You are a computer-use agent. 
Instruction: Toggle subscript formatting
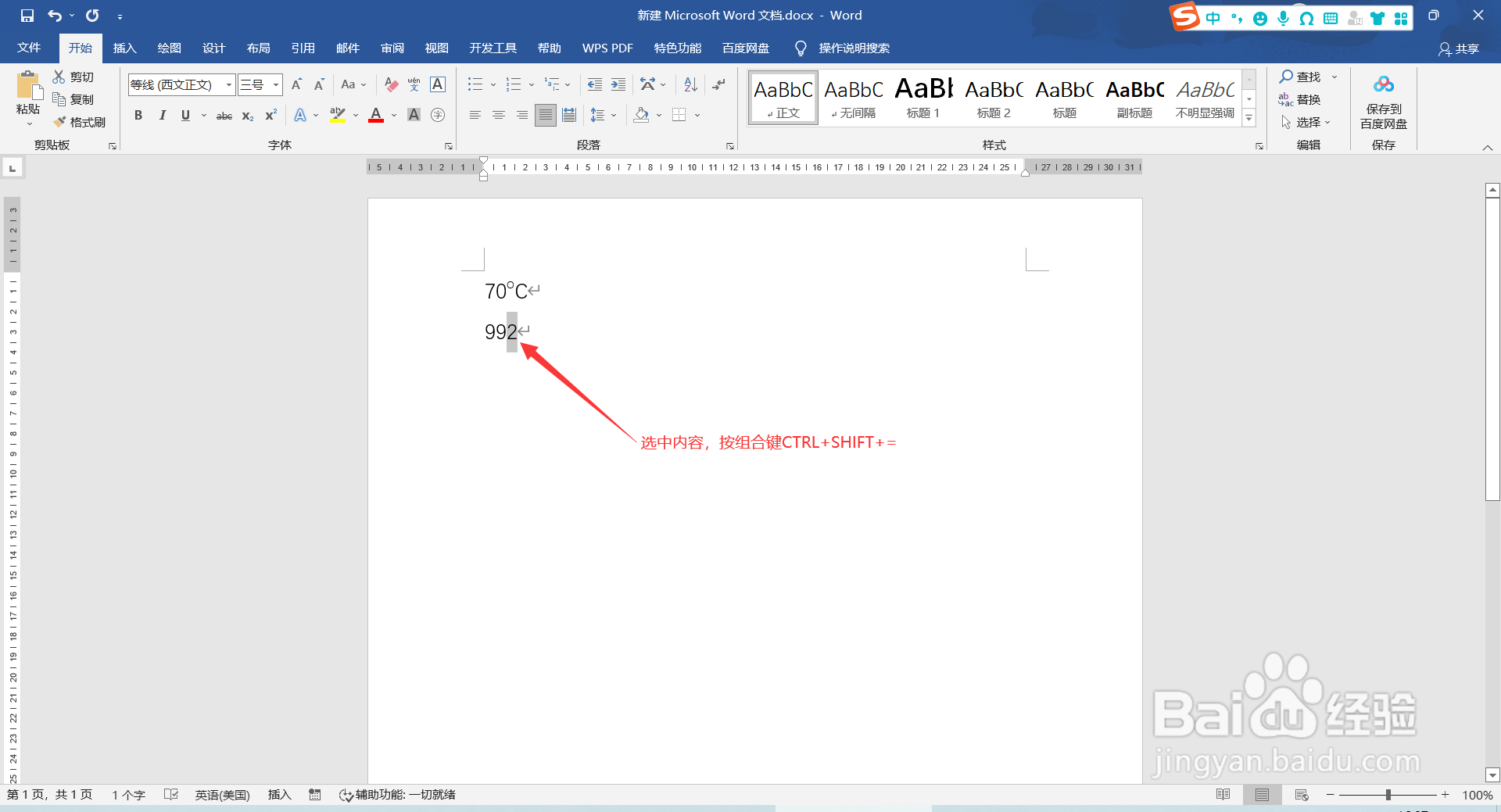(248, 115)
